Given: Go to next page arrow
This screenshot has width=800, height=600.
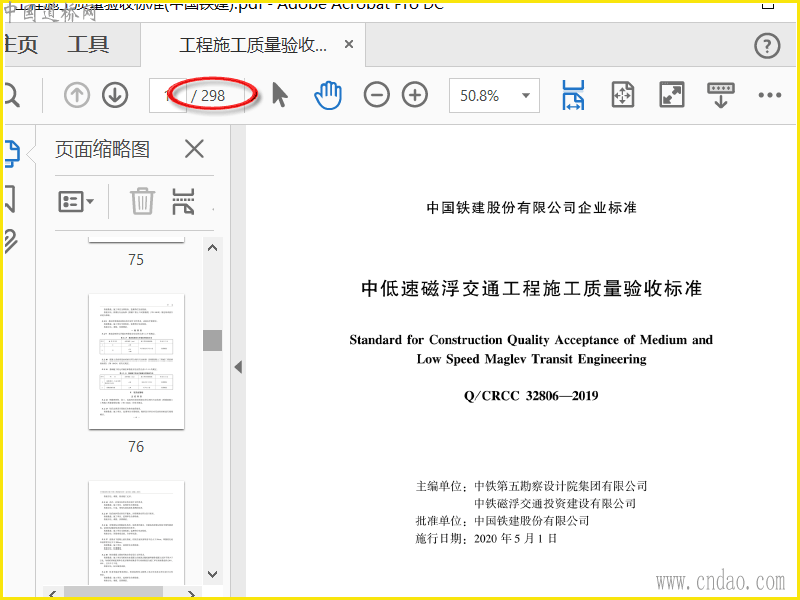Looking at the screenshot, I should 115,95.
